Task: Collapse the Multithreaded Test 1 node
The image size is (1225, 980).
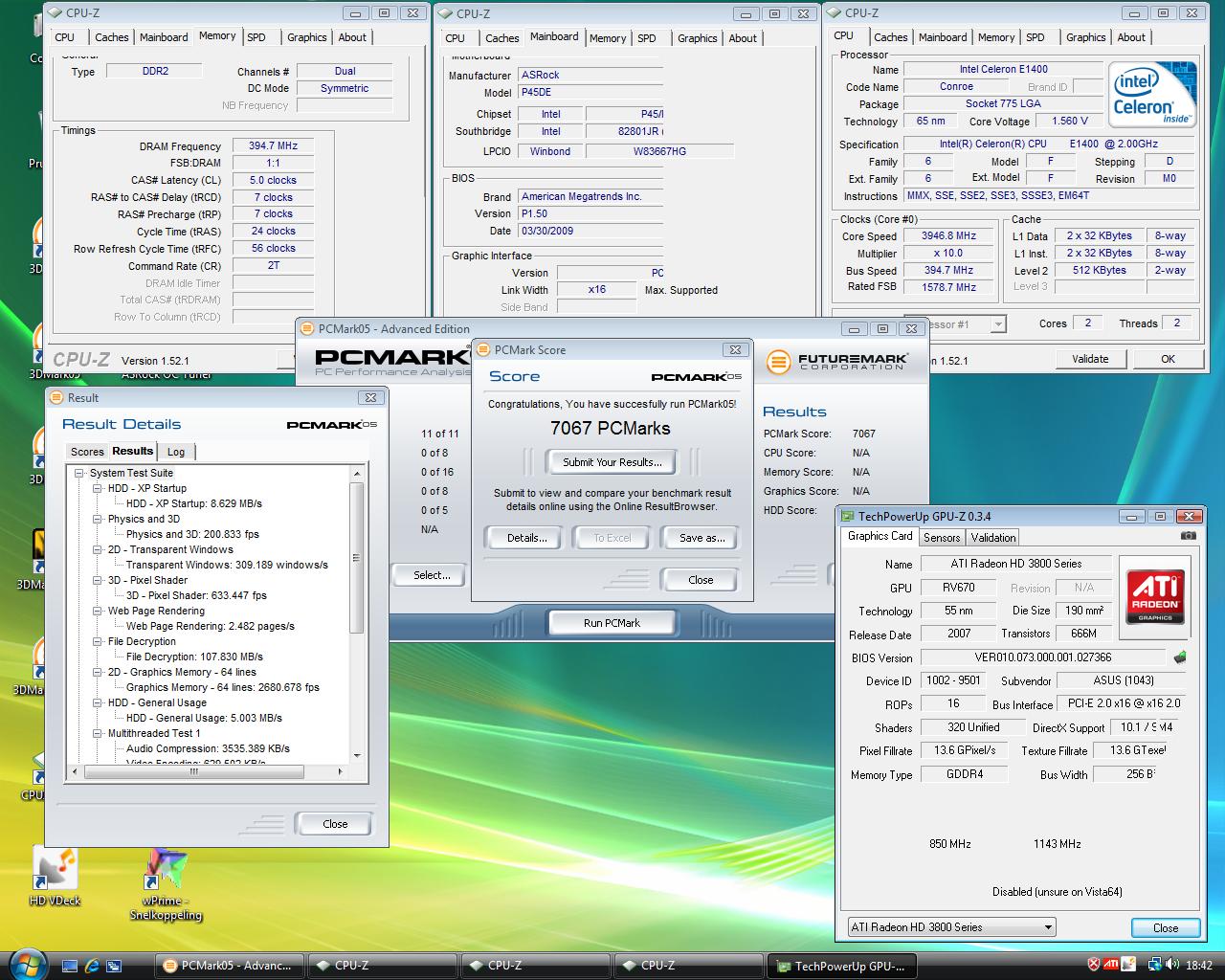Action: point(98,733)
